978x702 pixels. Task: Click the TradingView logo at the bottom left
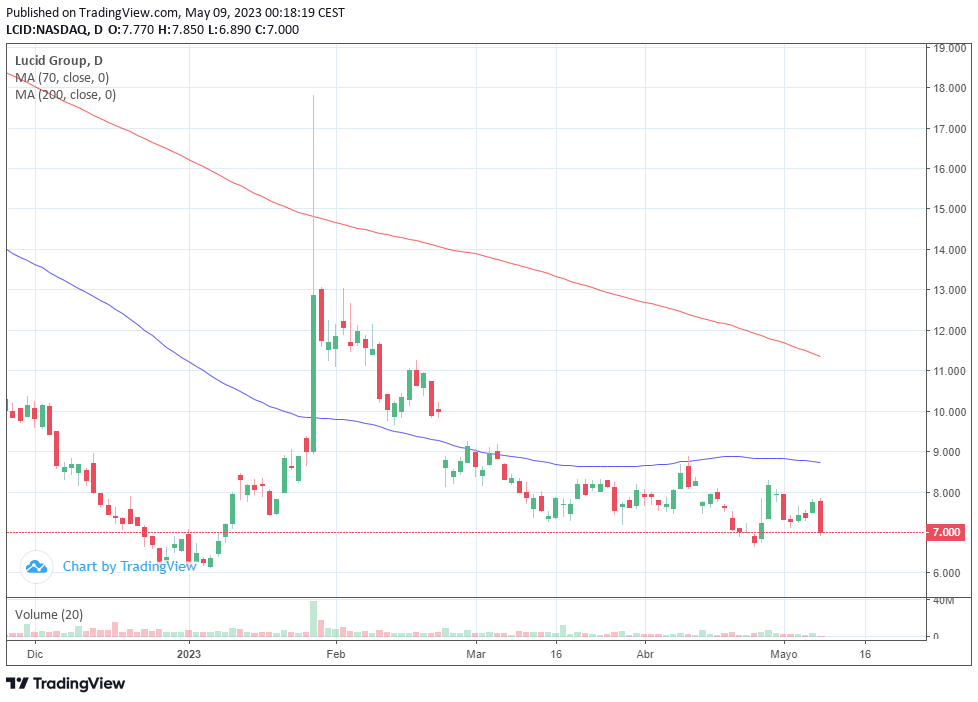pyautogui.click(x=65, y=683)
